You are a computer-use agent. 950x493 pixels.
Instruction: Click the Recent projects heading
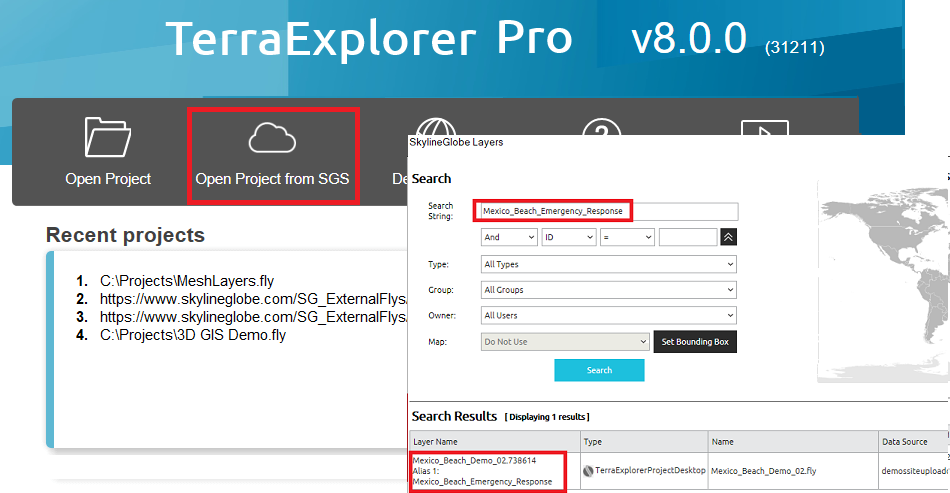click(125, 235)
